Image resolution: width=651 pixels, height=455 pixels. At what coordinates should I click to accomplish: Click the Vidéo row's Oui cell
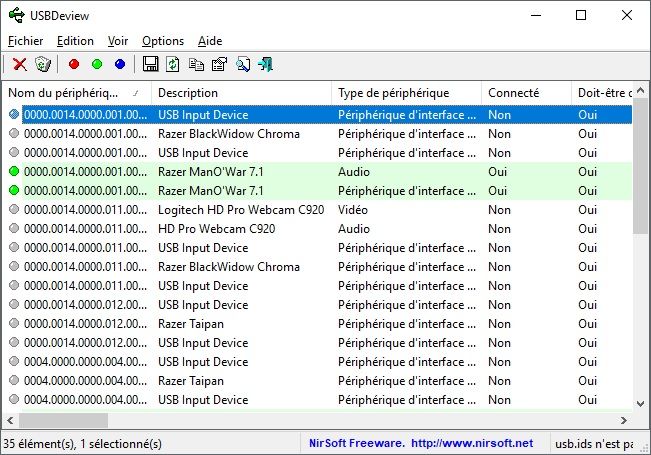(x=587, y=210)
